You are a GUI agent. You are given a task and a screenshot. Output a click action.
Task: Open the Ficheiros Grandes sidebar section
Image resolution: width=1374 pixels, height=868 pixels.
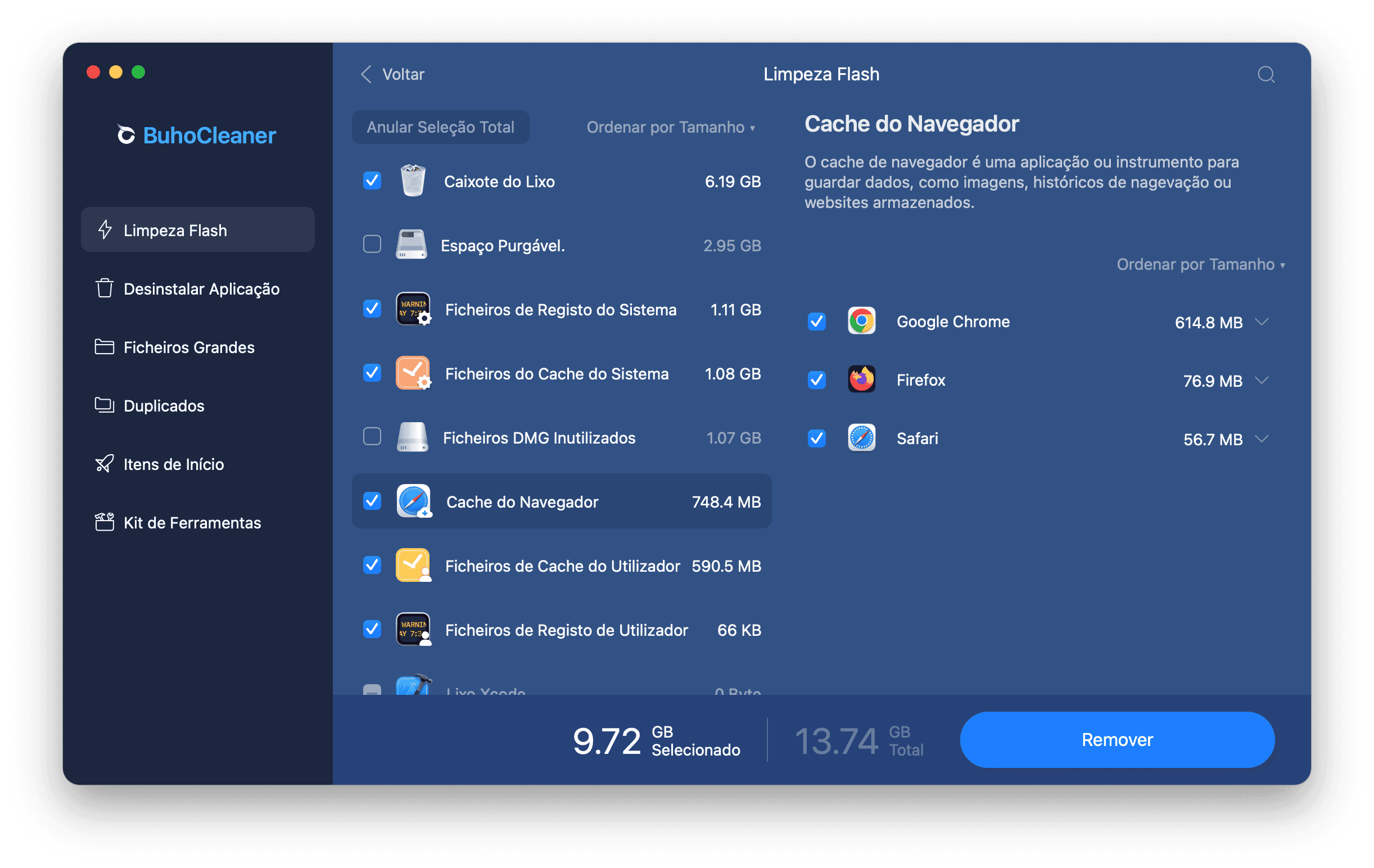pyautogui.click(x=197, y=346)
